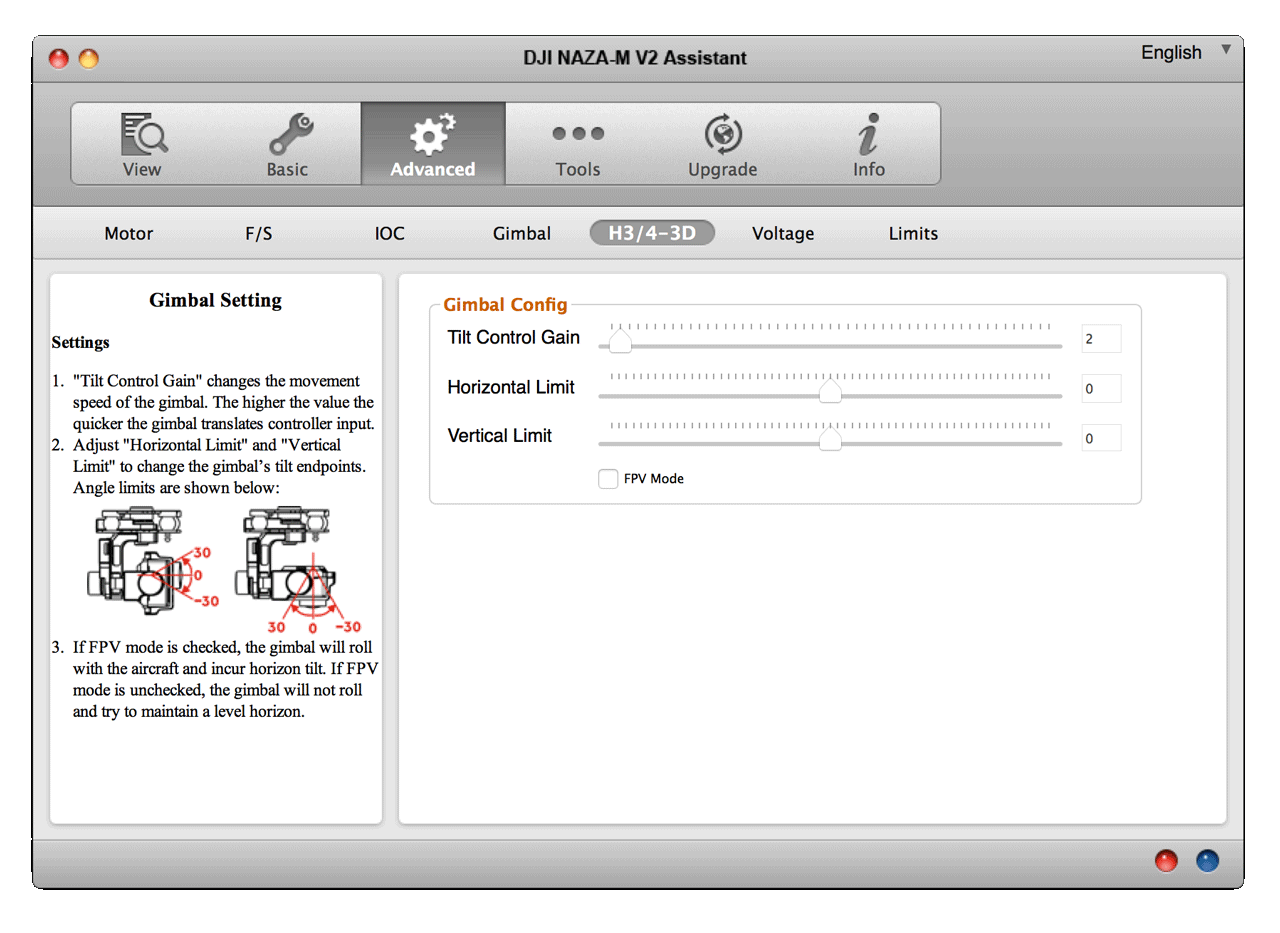Click the red close window button
Image resolution: width=1280 pixels, height=933 pixels.
(59, 59)
